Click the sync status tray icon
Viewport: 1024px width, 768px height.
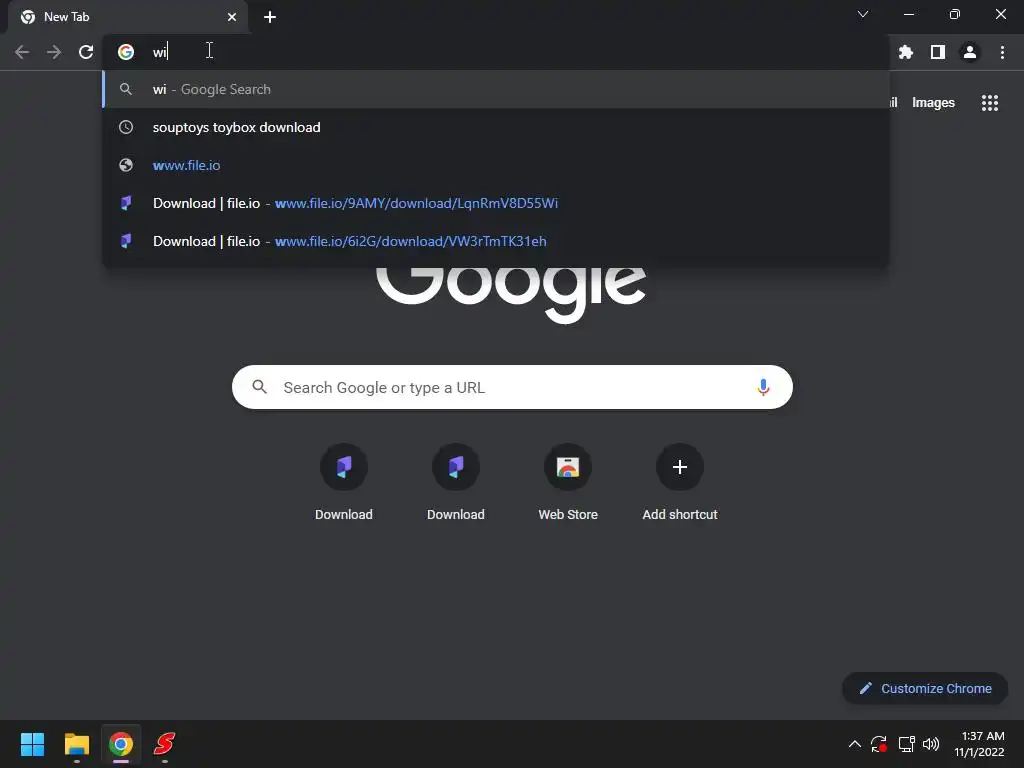click(879, 744)
